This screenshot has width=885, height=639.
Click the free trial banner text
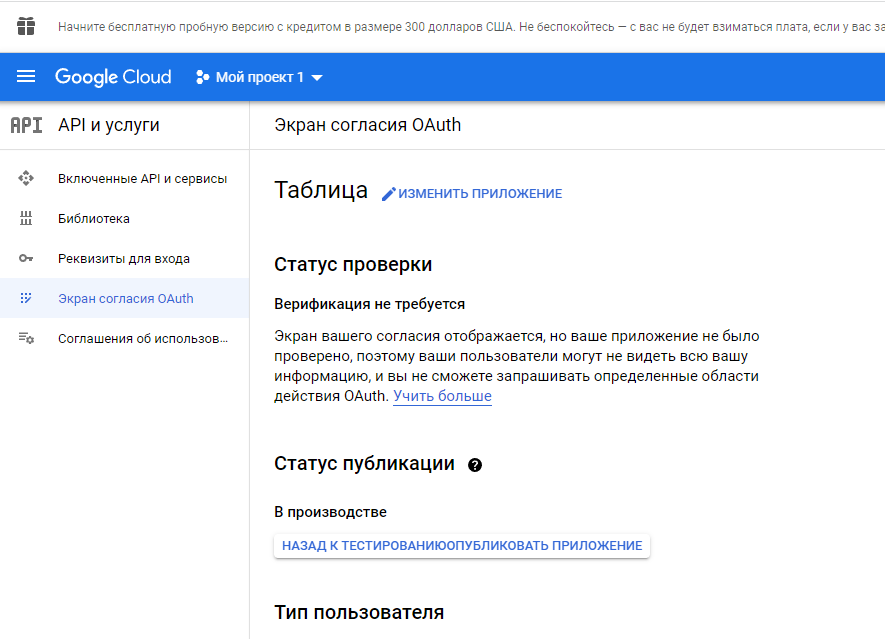[471, 27]
